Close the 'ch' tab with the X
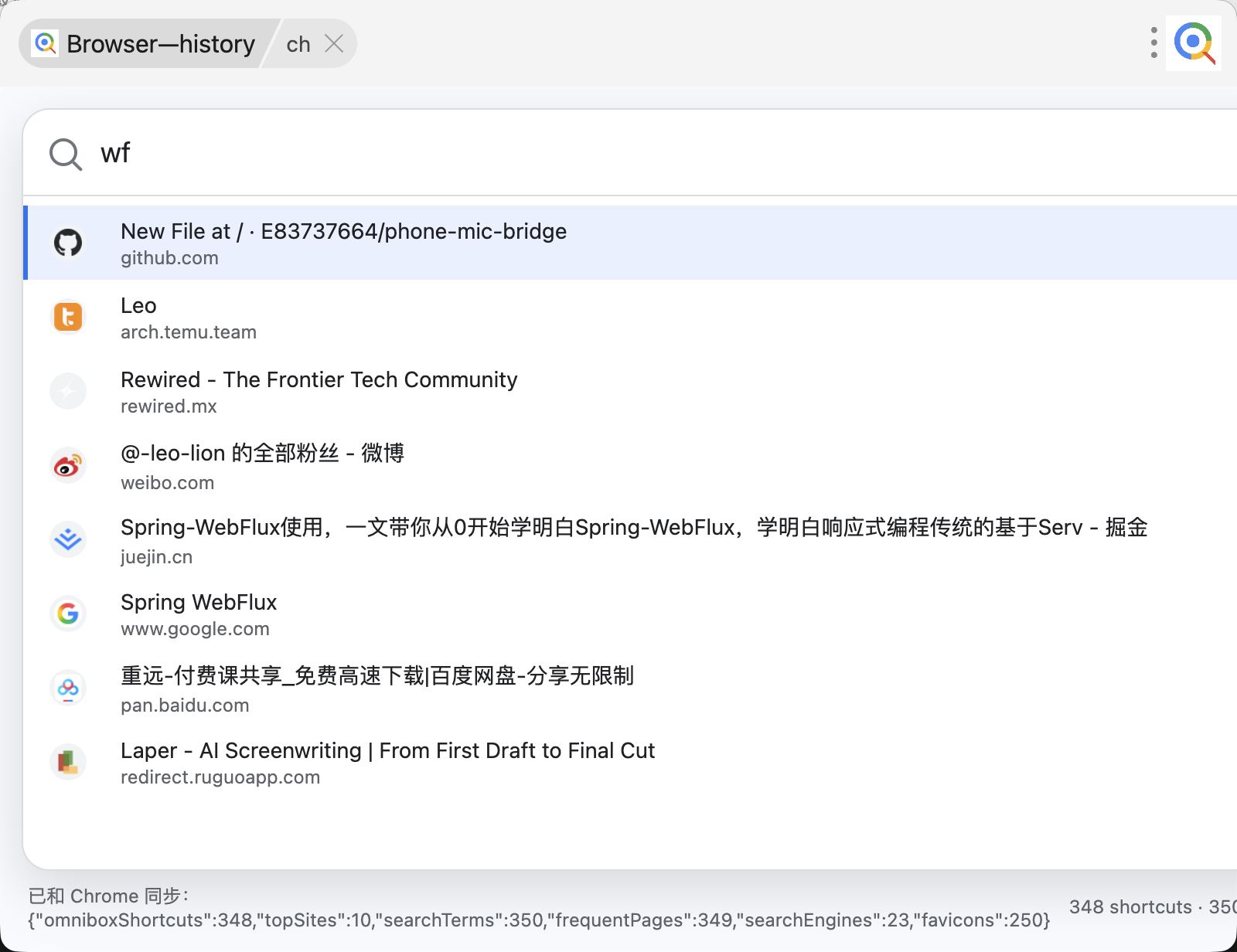Screen dimensions: 1237x952 334,43
